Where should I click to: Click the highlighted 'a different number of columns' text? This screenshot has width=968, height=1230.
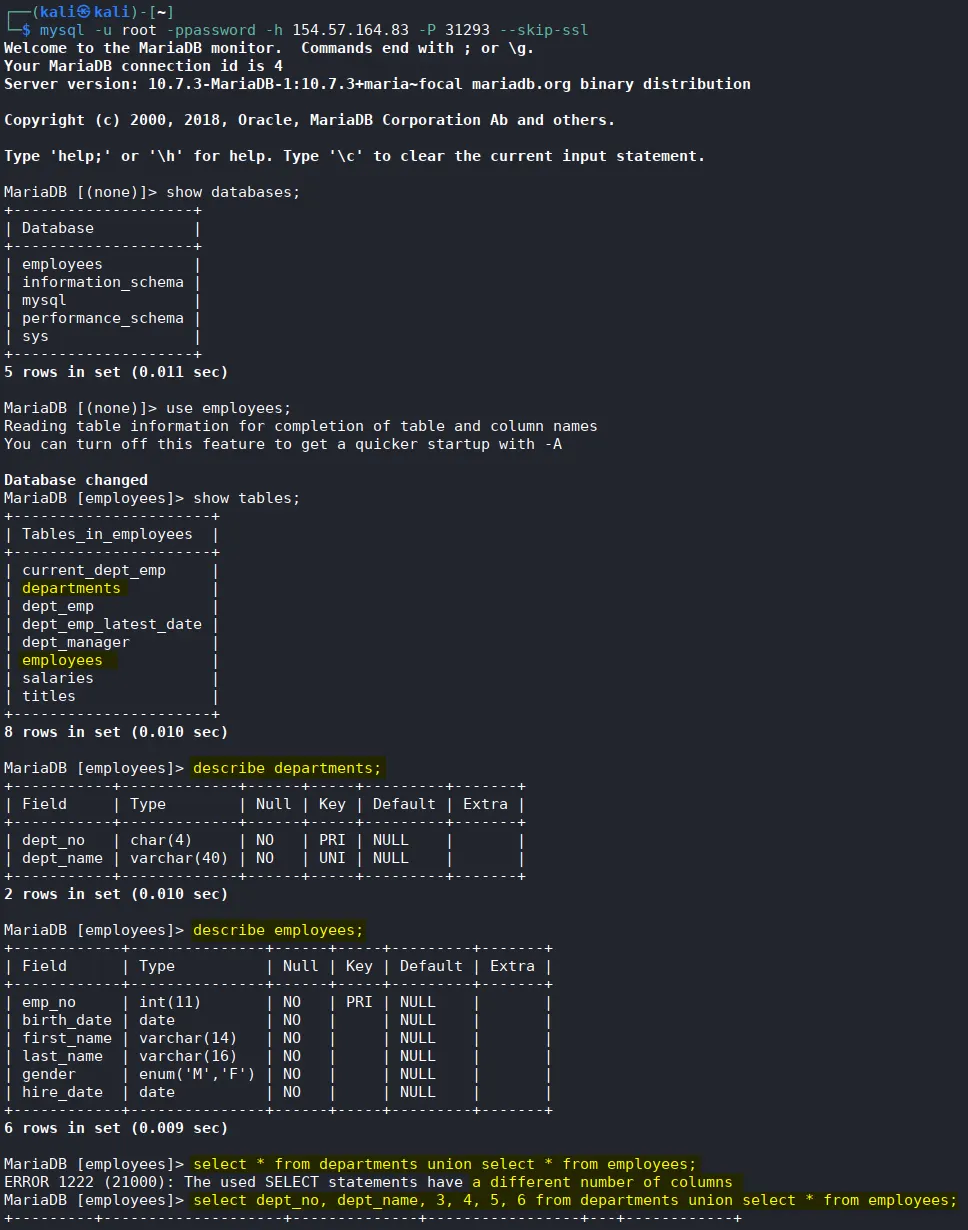pyautogui.click(x=602, y=1182)
